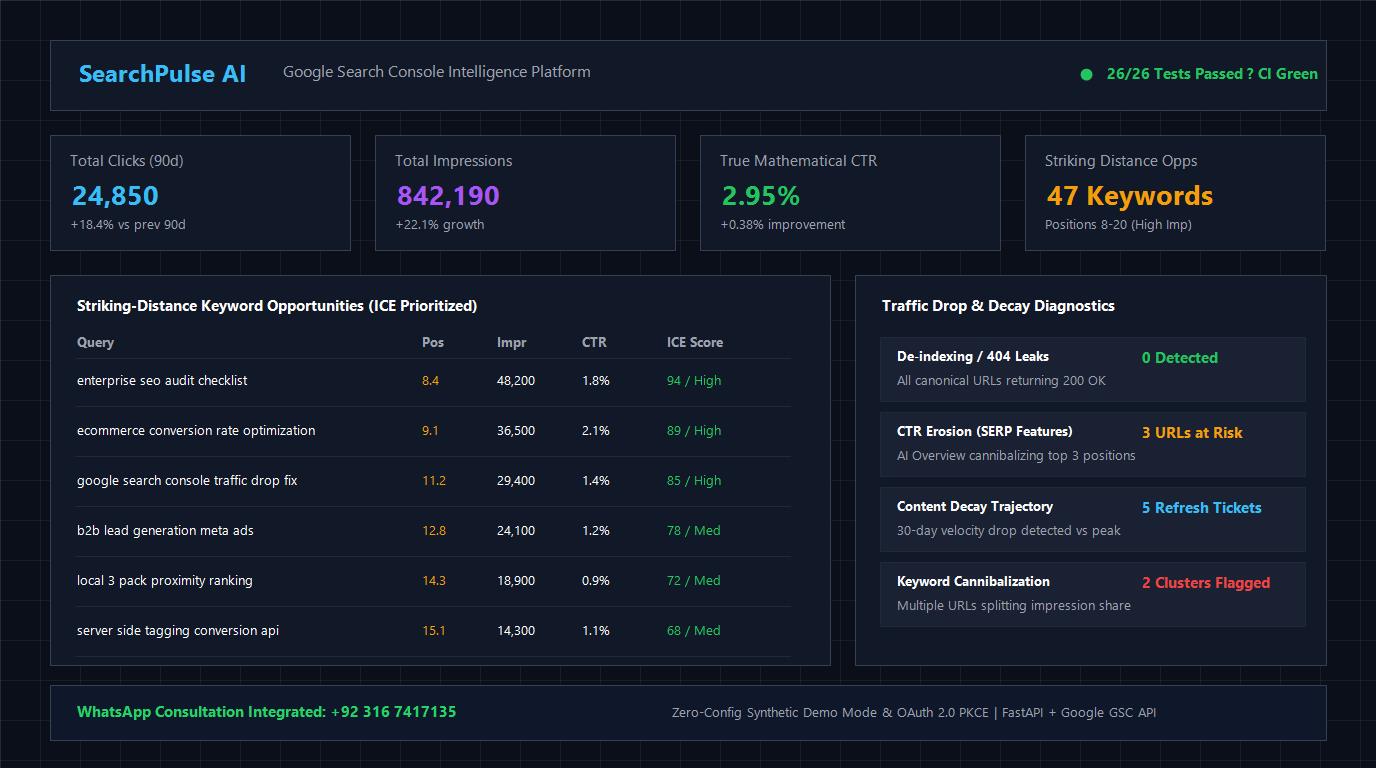1376x768 pixels.
Task: Click position 12.8 value
Action: click(x=434, y=531)
